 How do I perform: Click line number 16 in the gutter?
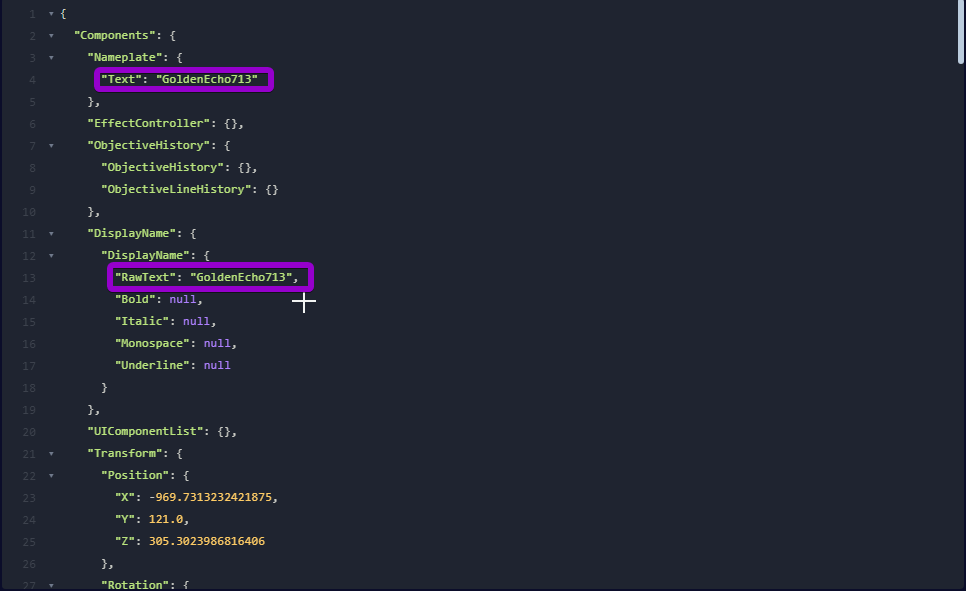[28, 343]
